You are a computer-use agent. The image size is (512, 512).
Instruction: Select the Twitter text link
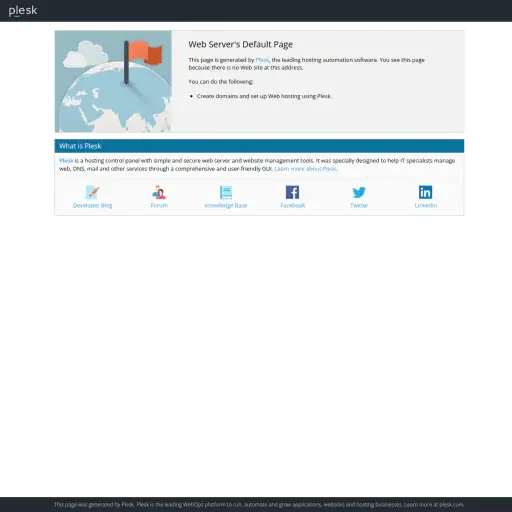(x=359, y=205)
